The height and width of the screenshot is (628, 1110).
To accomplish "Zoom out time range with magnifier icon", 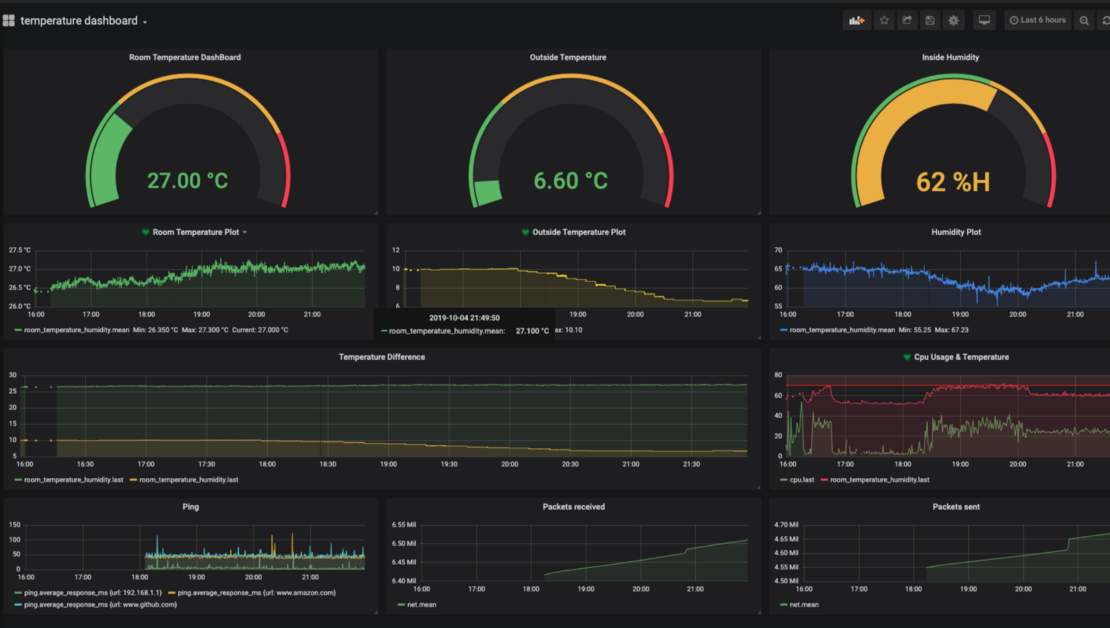I will click(1084, 21).
